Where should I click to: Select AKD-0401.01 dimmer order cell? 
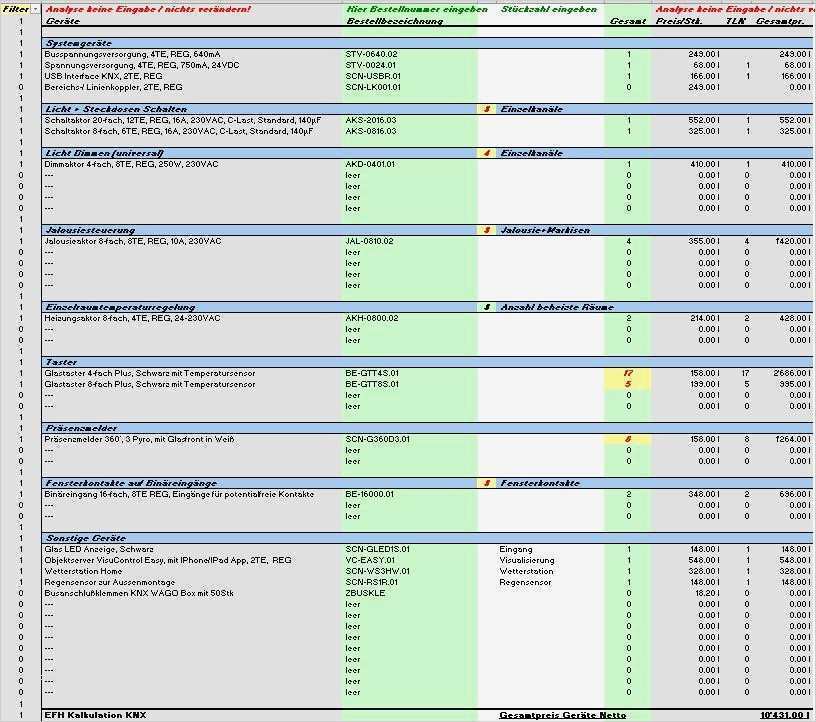click(410, 164)
